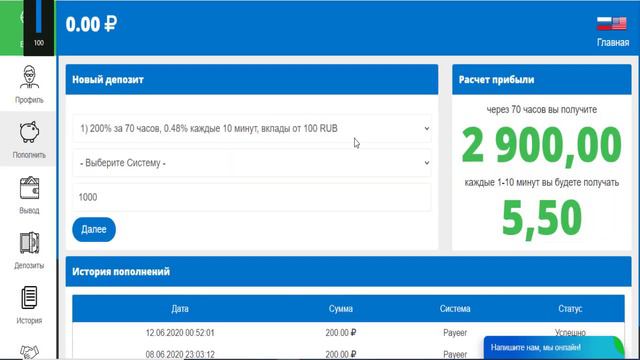Click the 0.00 ₽ balance in header
This screenshot has width=640, height=360.
pyautogui.click(x=91, y=24)
